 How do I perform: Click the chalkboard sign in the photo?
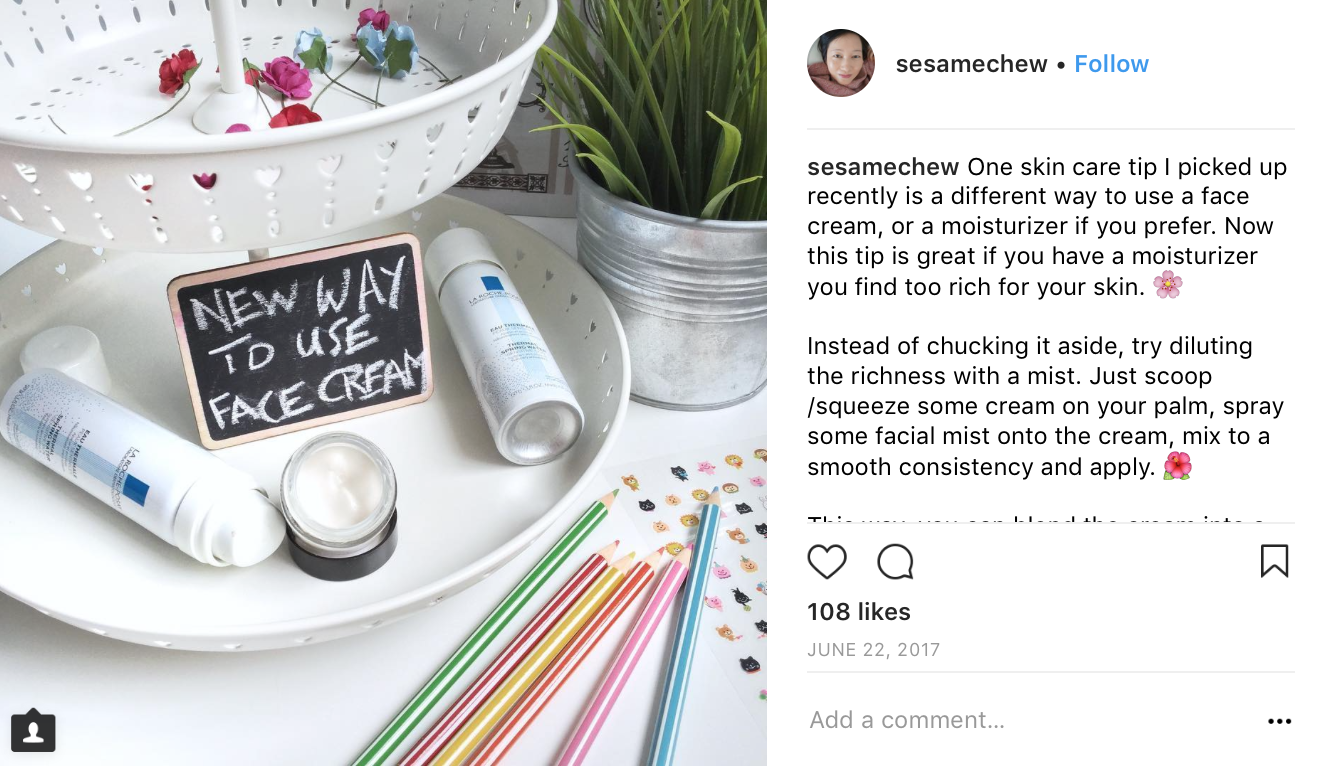pyautogui.click(x=300, y=338)
